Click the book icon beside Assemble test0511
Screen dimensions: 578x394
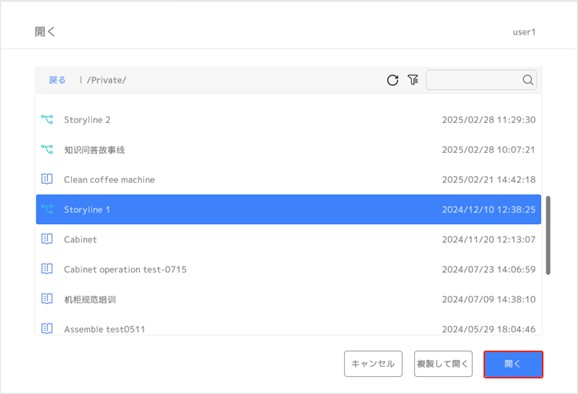[47, 328]
